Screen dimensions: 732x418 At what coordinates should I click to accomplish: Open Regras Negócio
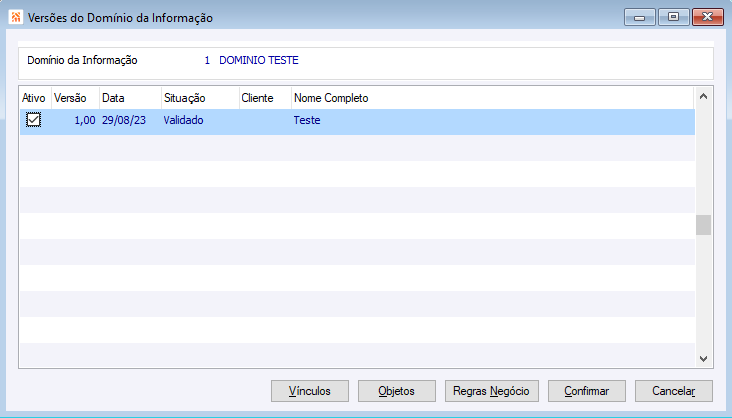pos(492,391)
